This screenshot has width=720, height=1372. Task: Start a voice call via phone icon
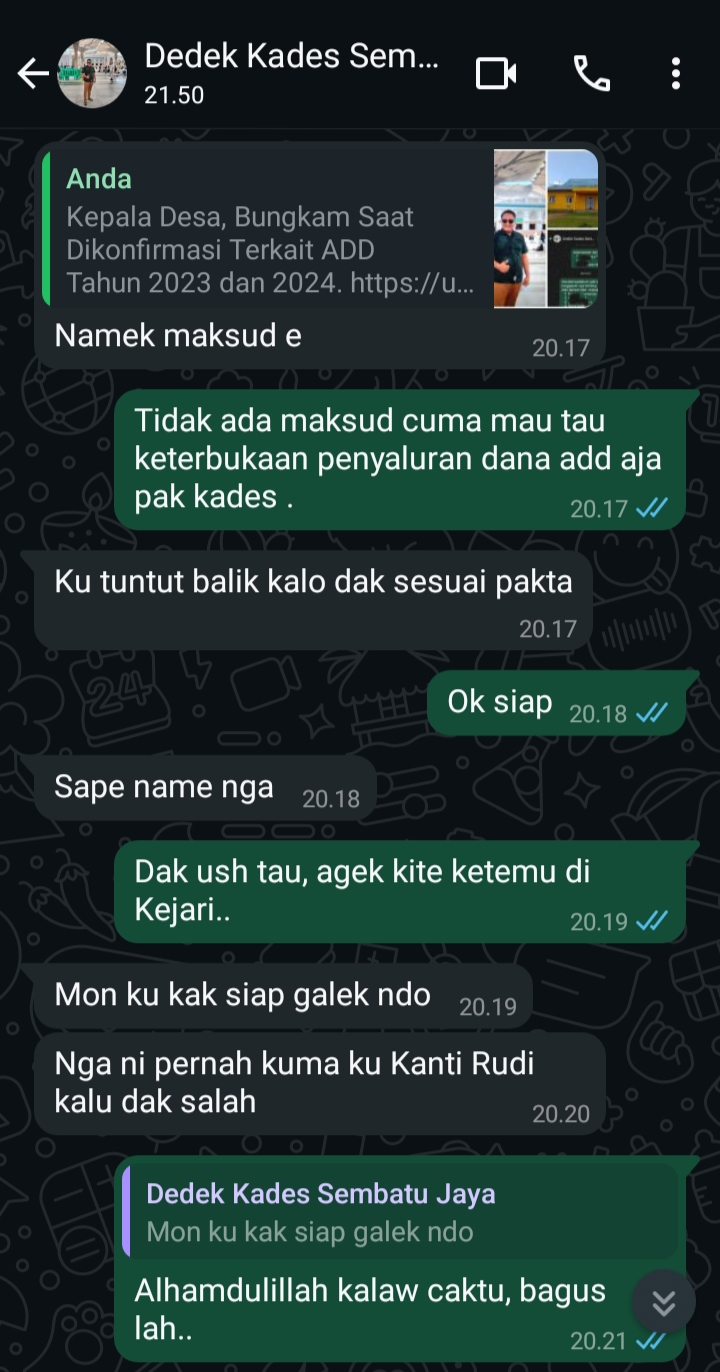[x=591, y=73]
